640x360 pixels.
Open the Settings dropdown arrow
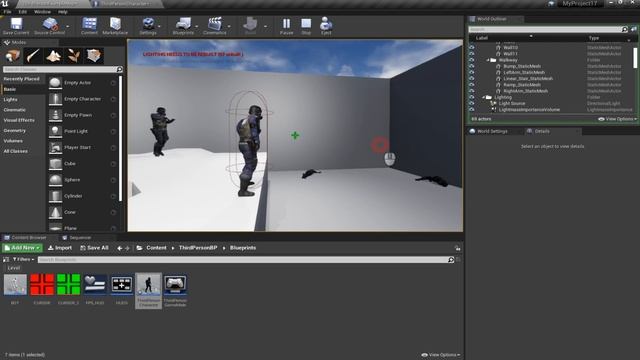click(159, 27)
